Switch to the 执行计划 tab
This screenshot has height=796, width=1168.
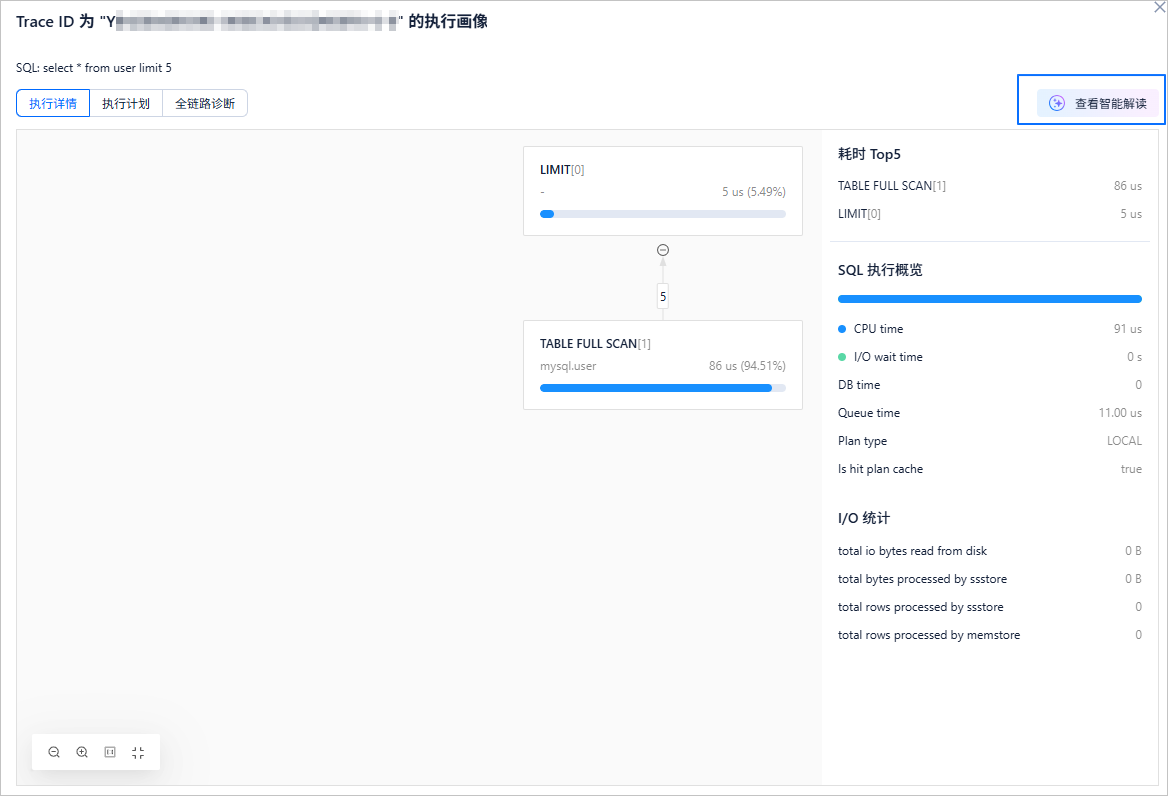tap(126, 104)
